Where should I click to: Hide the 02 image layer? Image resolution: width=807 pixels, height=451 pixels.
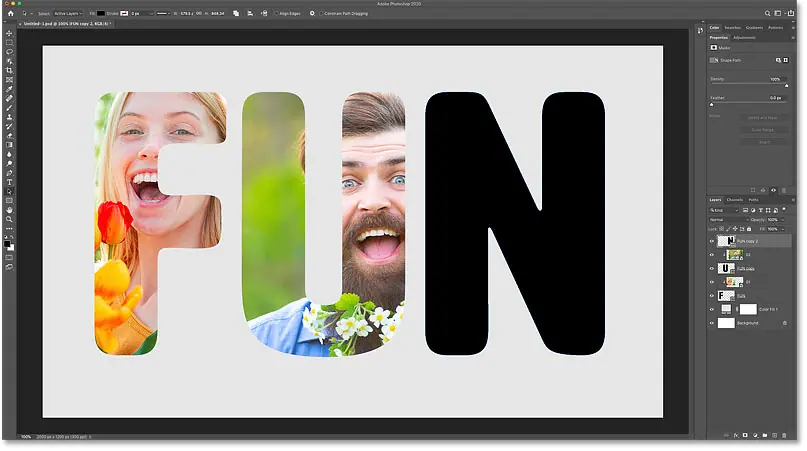[x=712, y=254]
